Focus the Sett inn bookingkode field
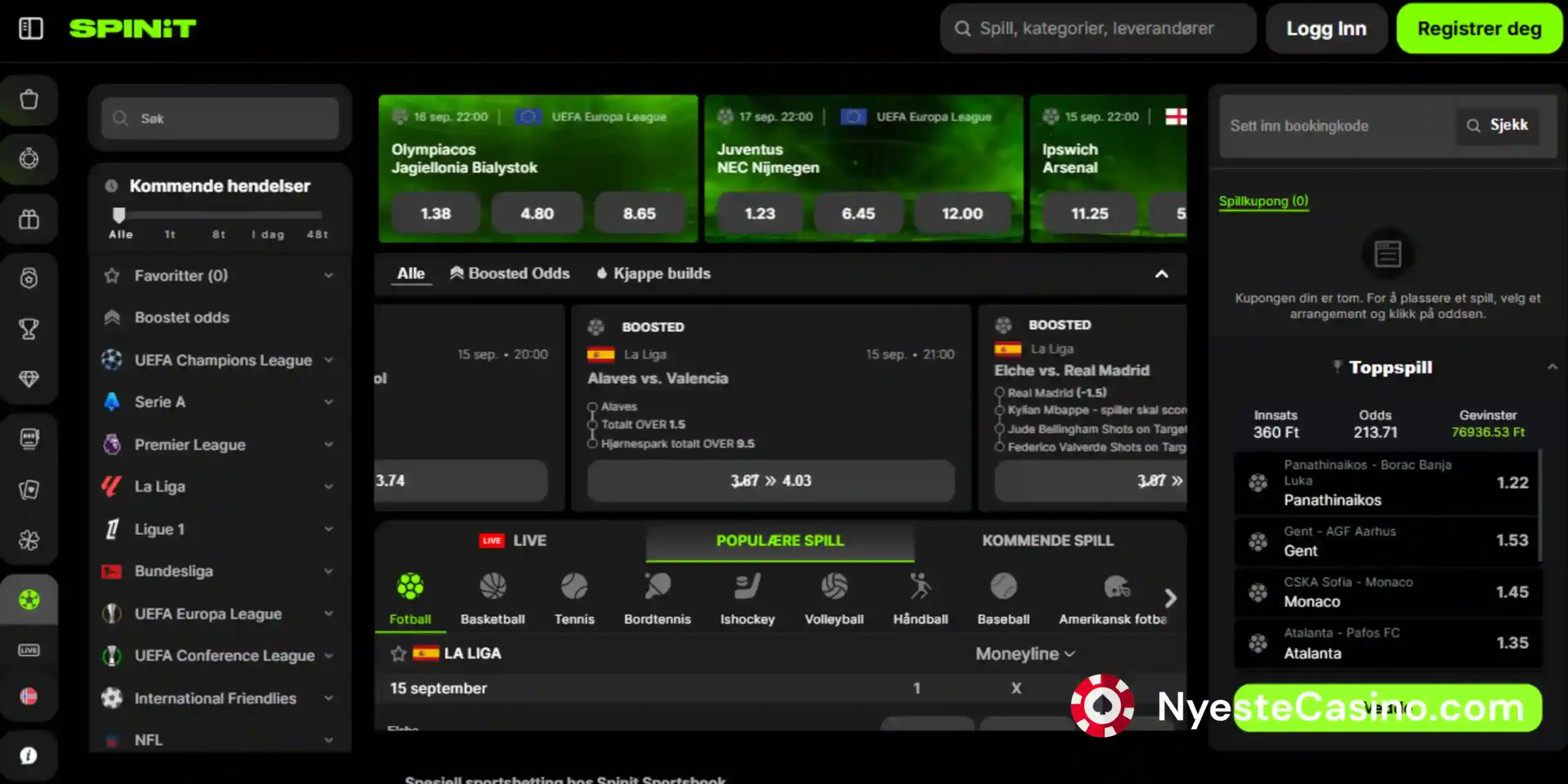 [x=1338, y=126]
